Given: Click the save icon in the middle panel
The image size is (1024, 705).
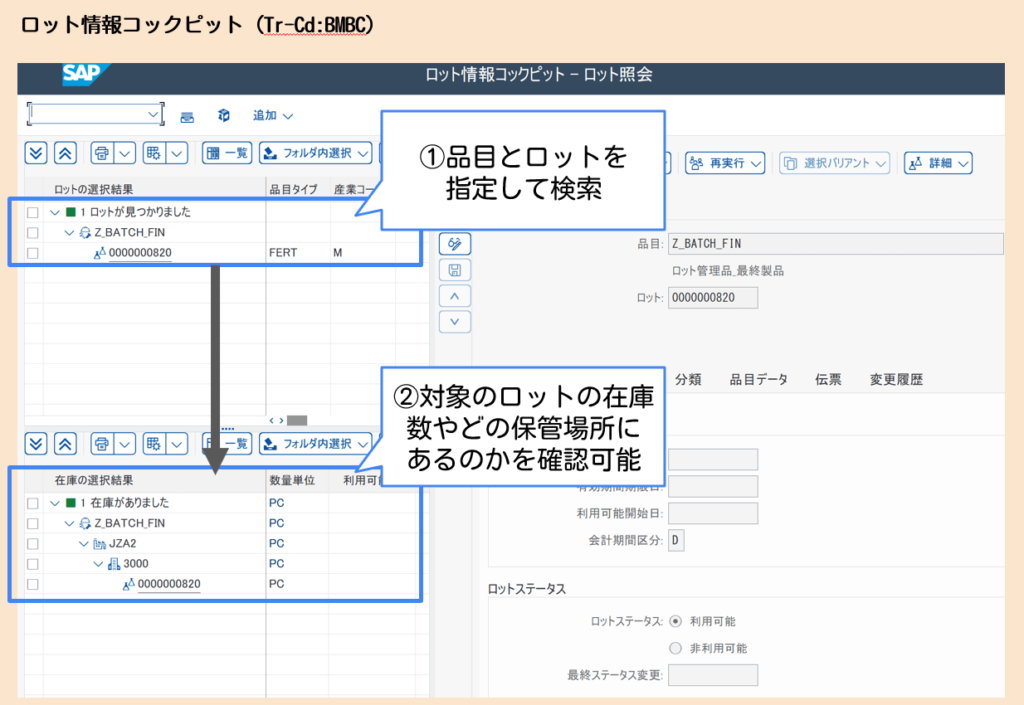Looking at the screenshot, I should (455, 270).
